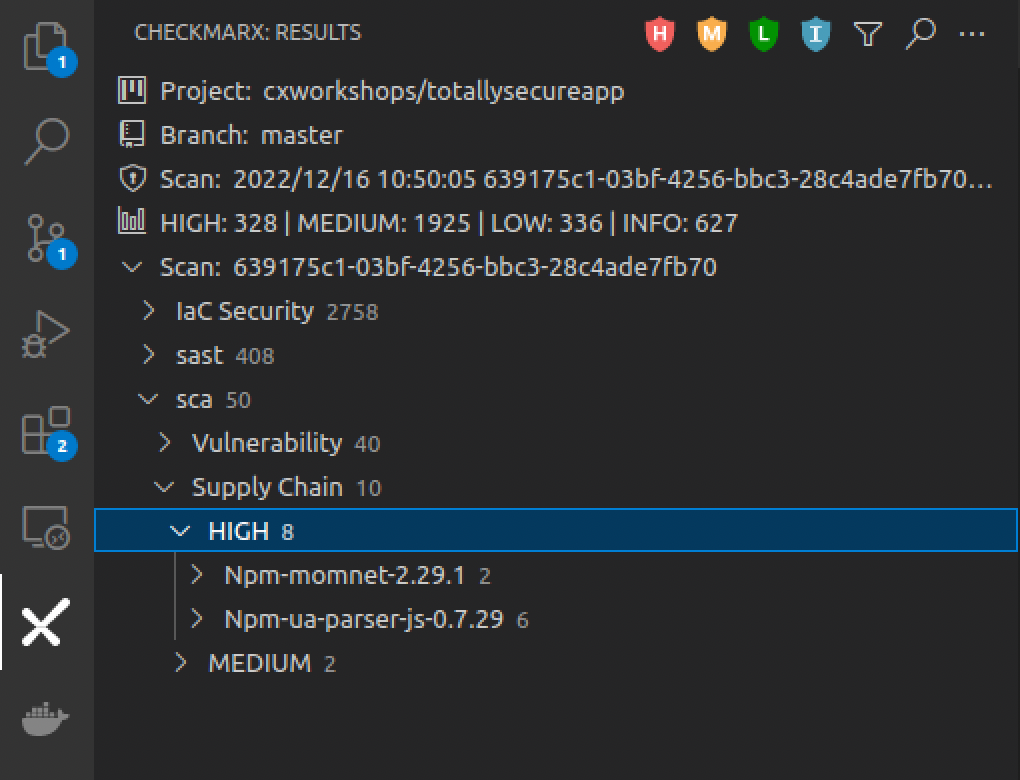Open Source Control view with one change

(47, 239)
